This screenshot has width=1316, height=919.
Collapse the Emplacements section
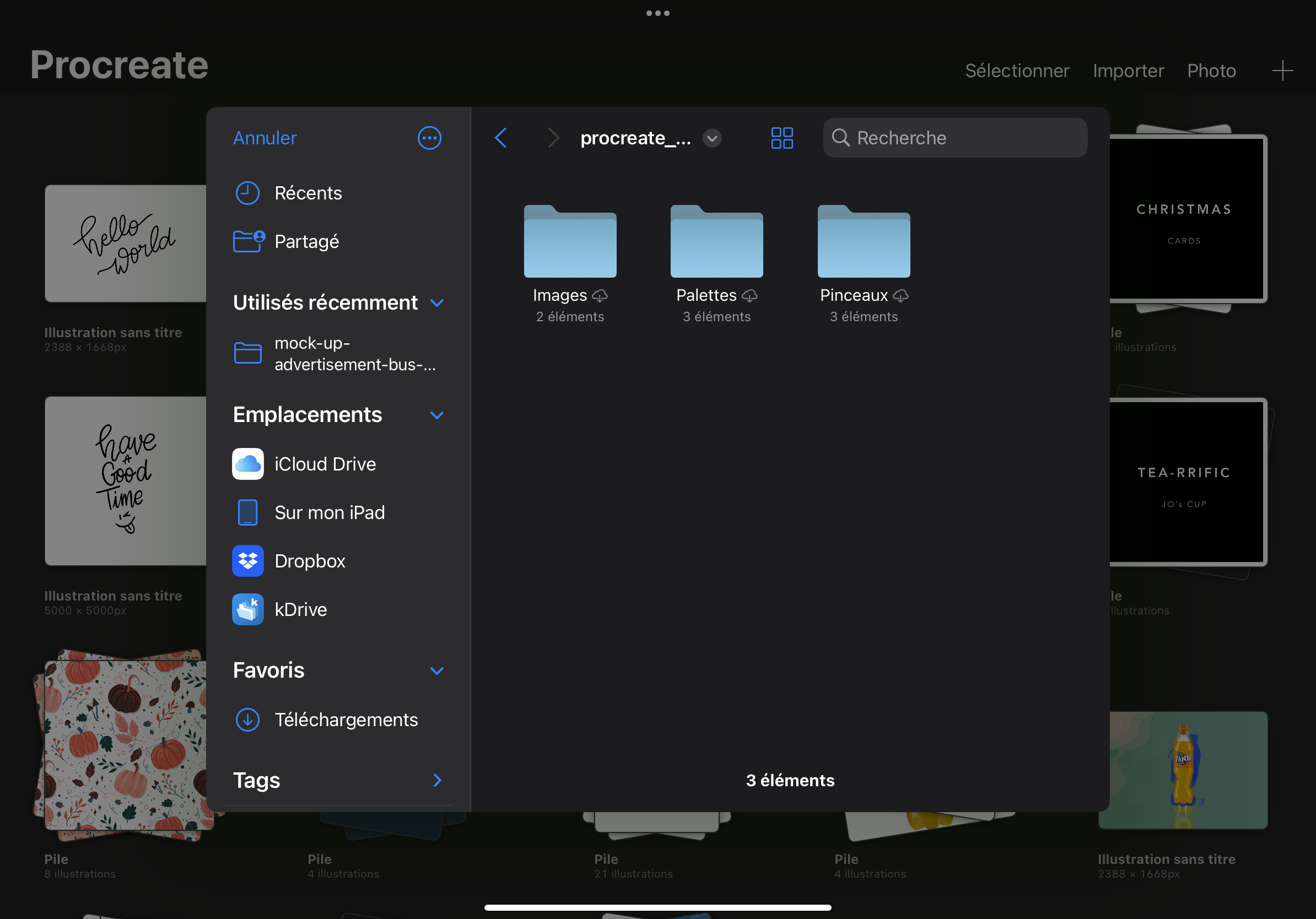coord(437,415)
